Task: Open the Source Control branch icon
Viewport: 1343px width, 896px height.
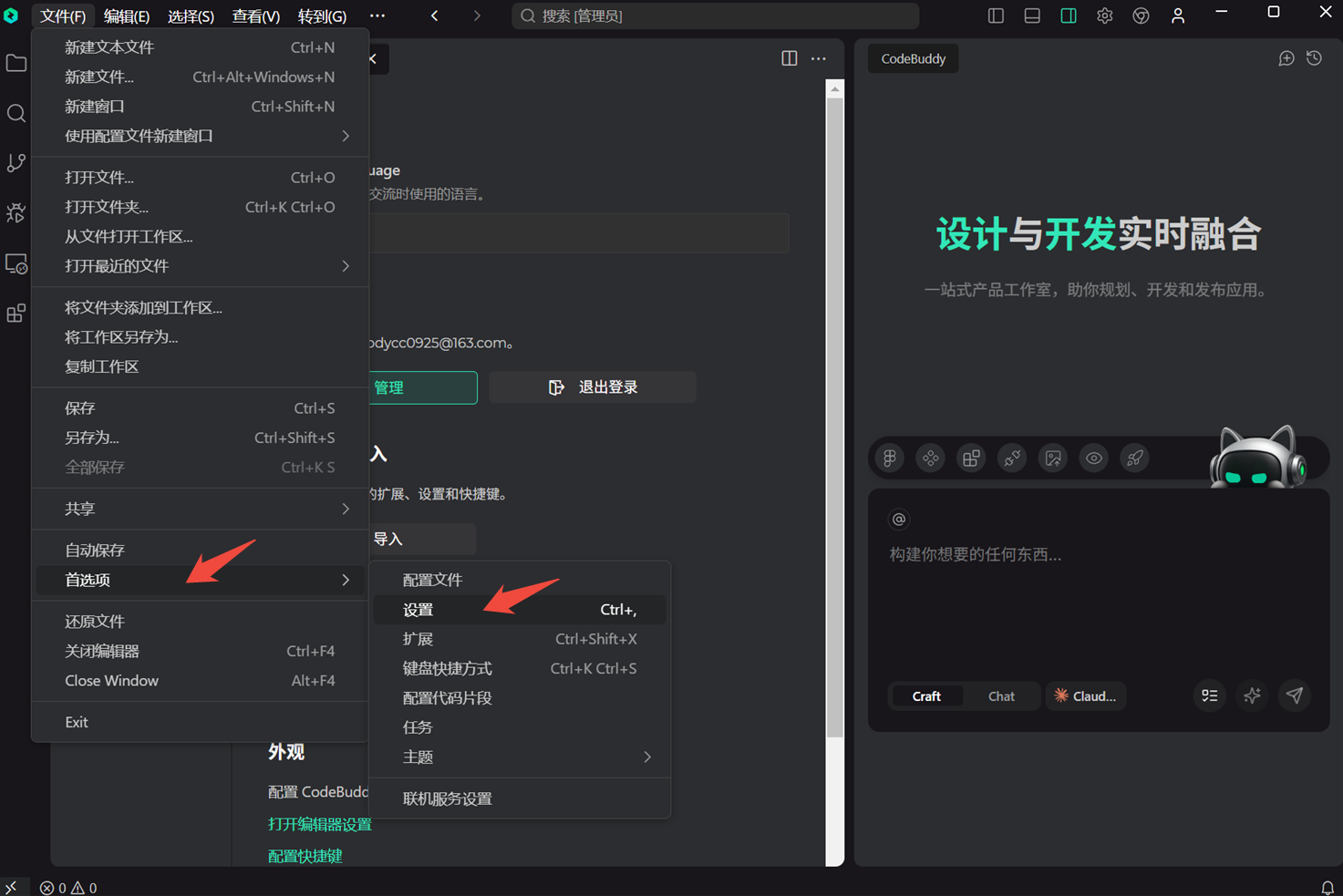Action: tap(16, 163)
